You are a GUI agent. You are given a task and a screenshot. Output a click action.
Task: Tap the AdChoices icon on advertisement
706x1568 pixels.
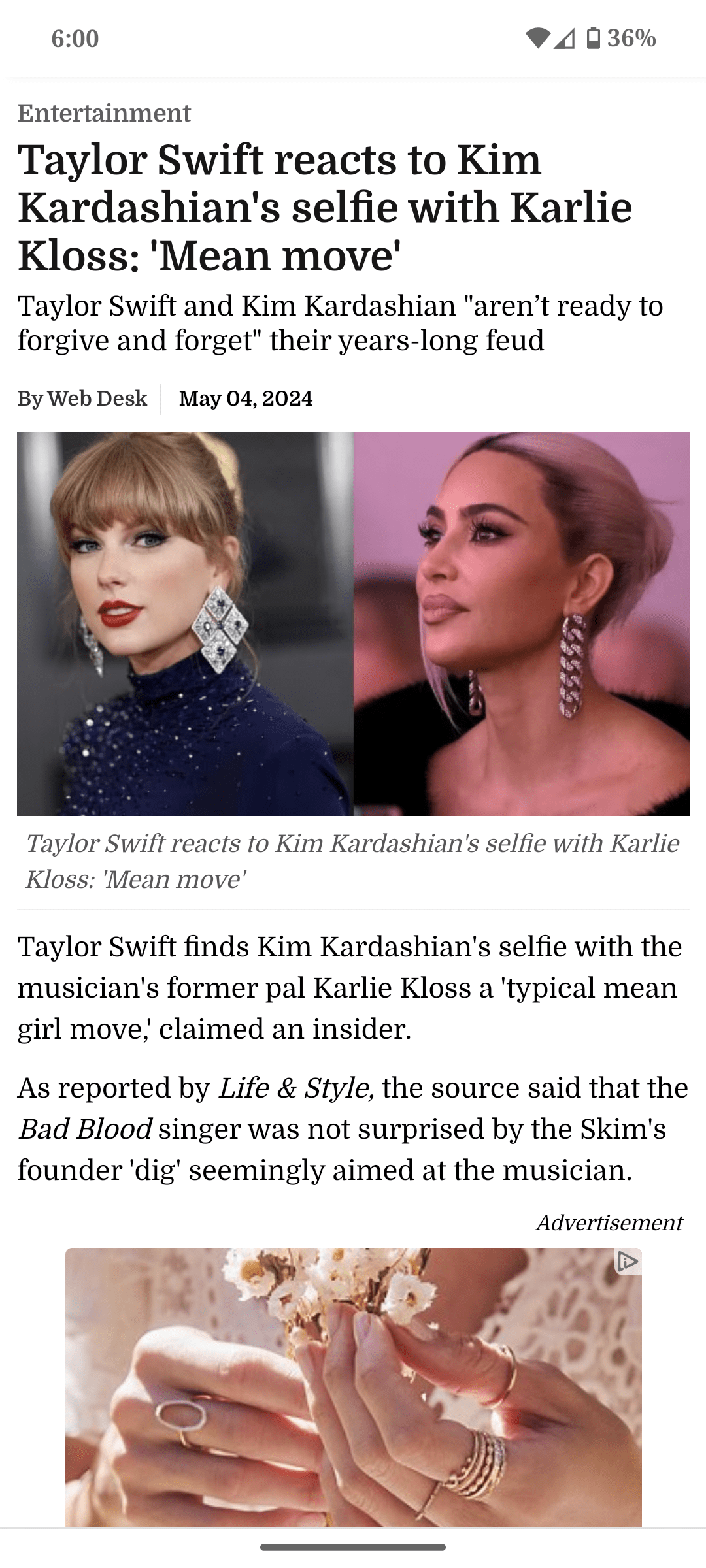(x=626, y=1261)
